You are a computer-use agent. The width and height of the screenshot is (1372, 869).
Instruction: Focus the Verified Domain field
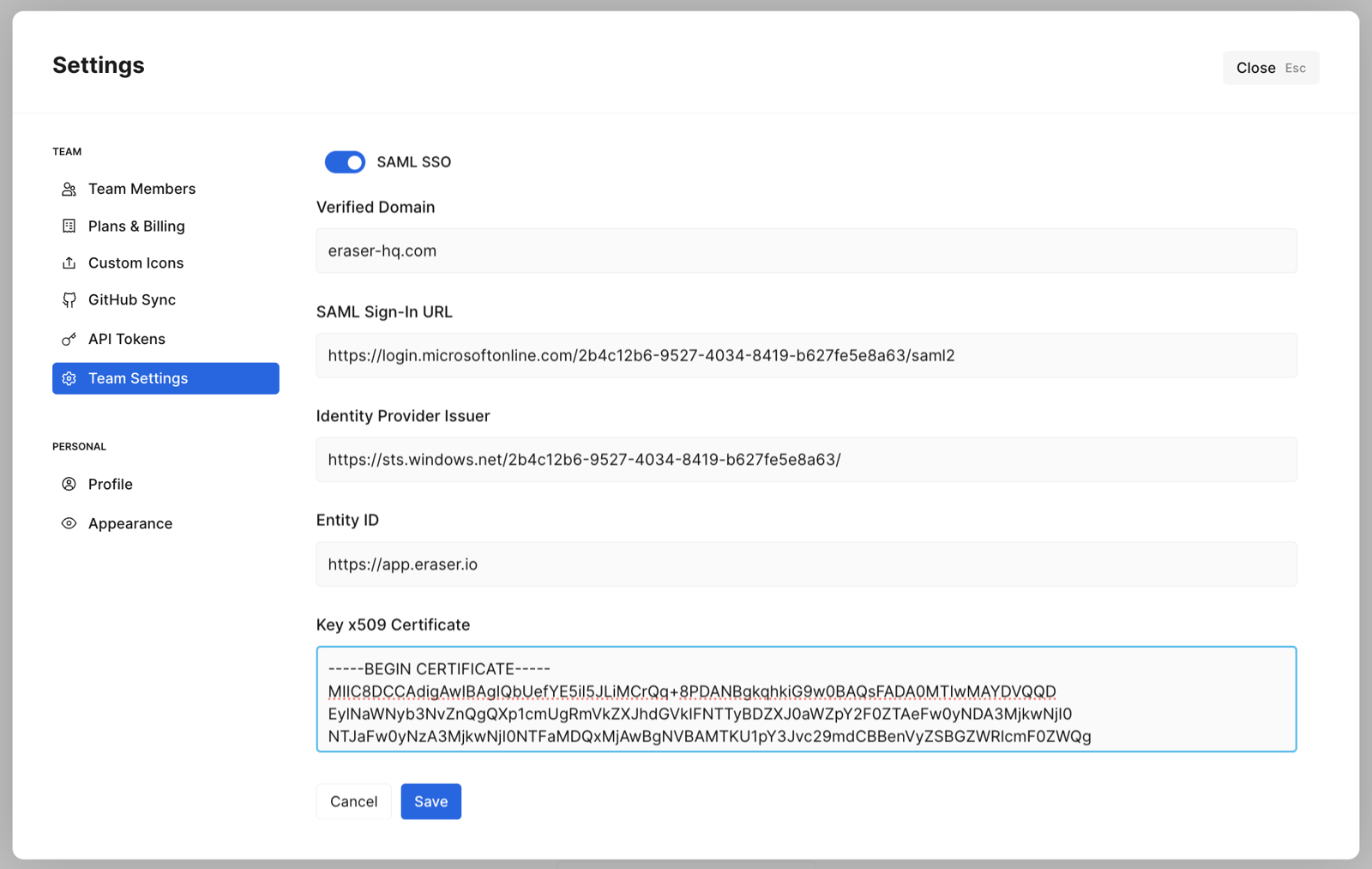pyautogui.click(x=806, y=250)
